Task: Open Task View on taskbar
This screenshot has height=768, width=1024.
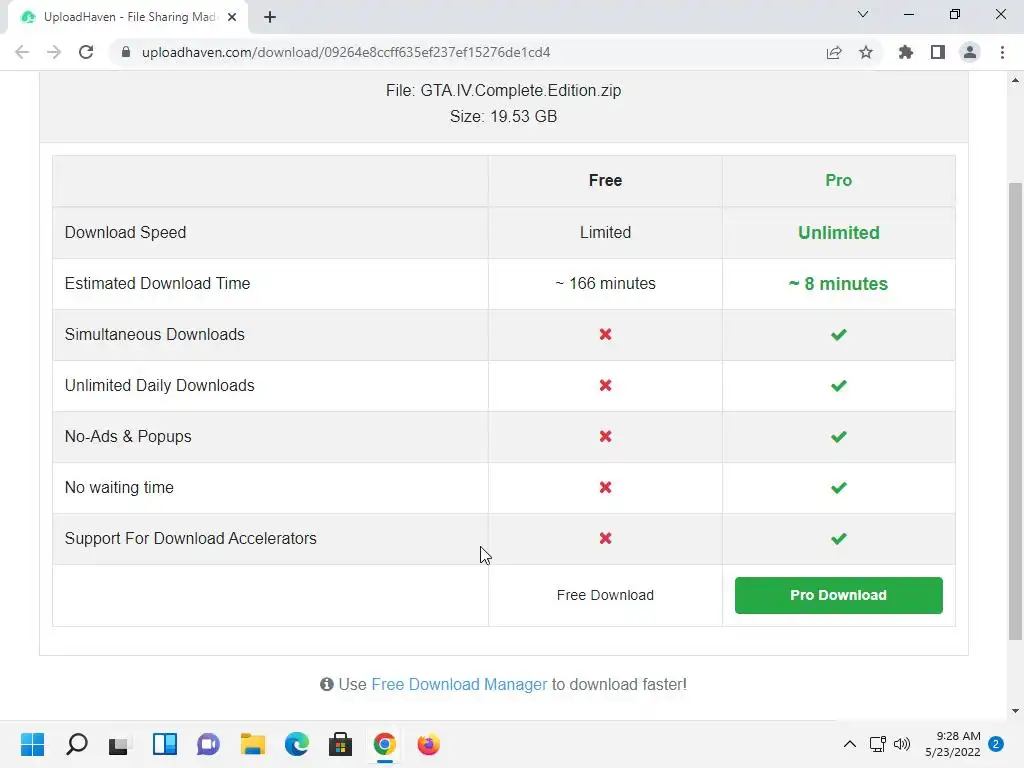Action: (x=120, y=744)
